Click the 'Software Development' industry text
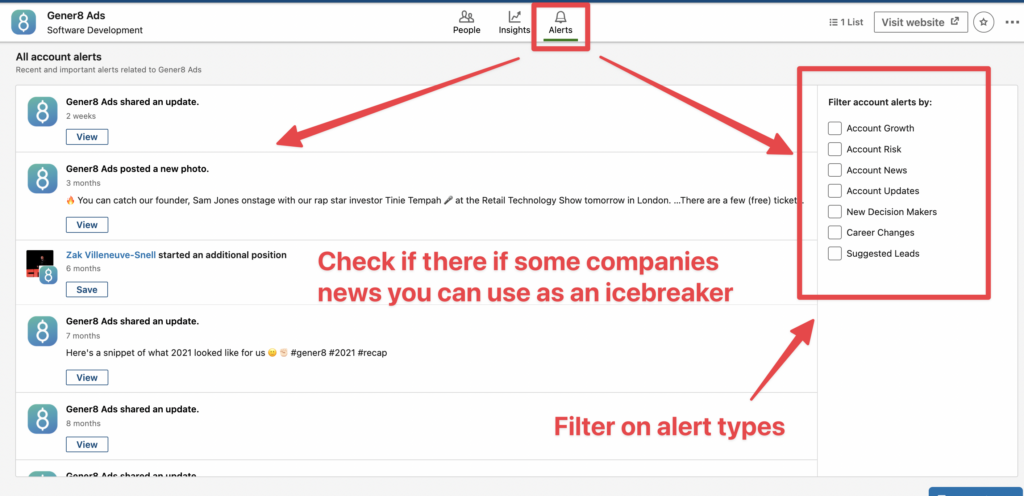The width and height of the screenshot is (1024, 496). tap(95, 30)
